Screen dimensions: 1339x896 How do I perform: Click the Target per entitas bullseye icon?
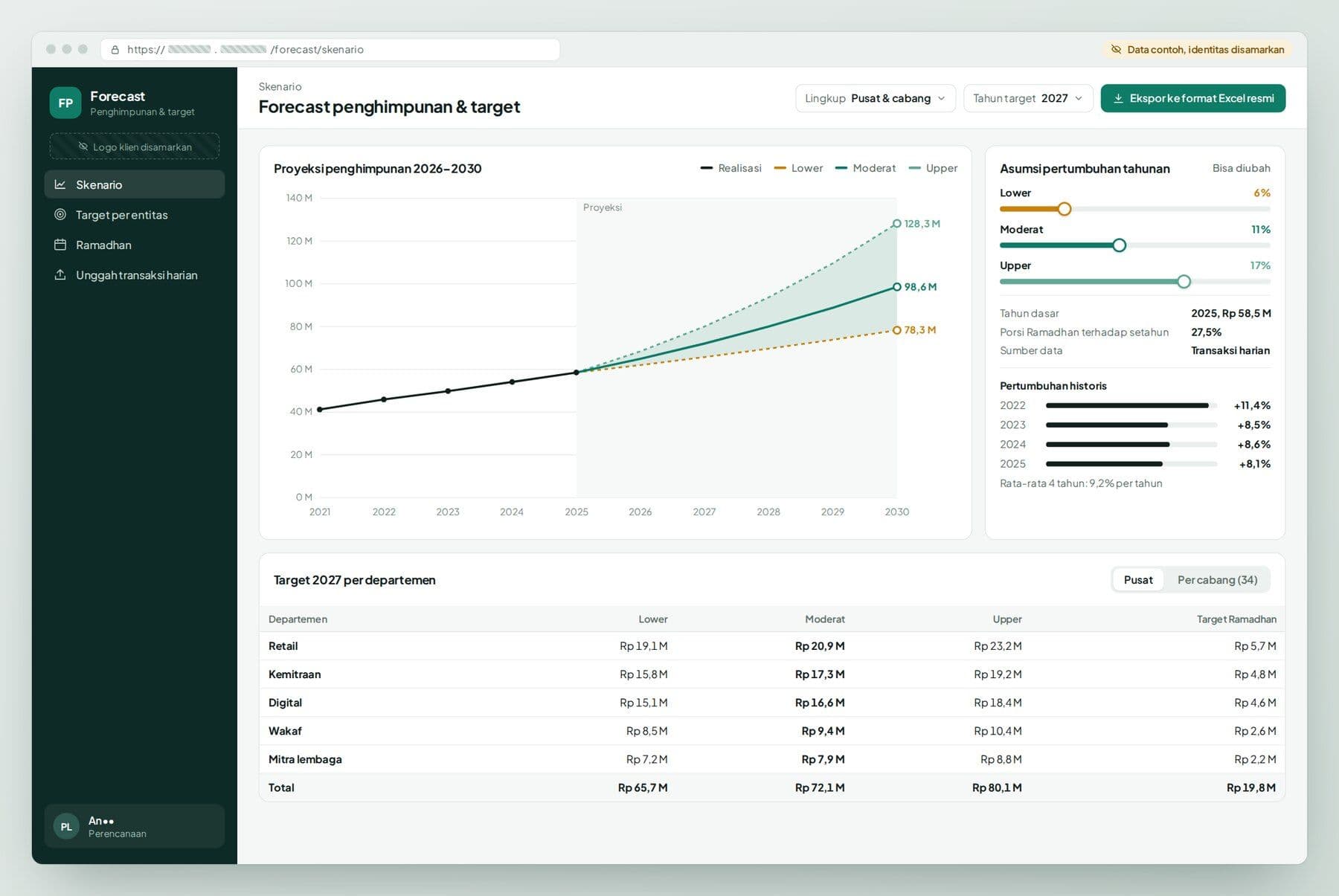(x=60, y=215)
